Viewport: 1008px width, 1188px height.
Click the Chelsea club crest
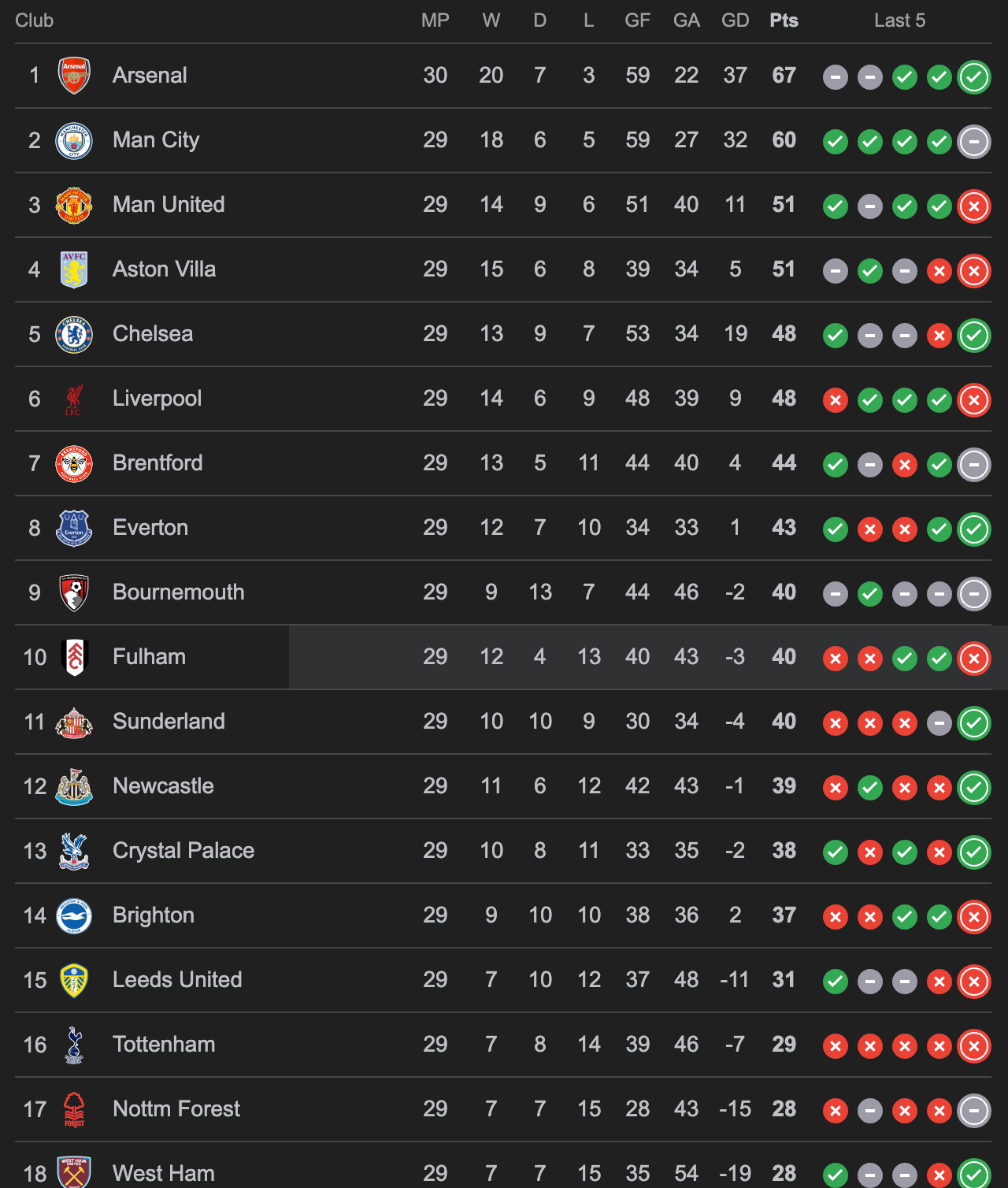pyautogui.click(x=75, y=334)
